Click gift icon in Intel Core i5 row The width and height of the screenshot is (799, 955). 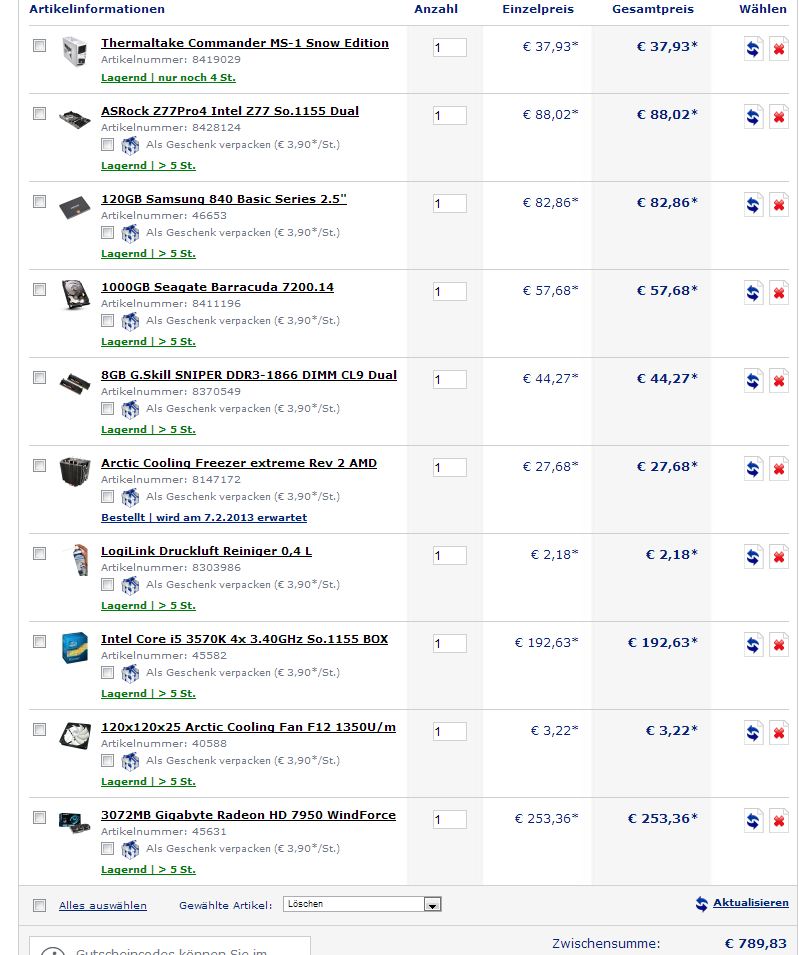130,674
